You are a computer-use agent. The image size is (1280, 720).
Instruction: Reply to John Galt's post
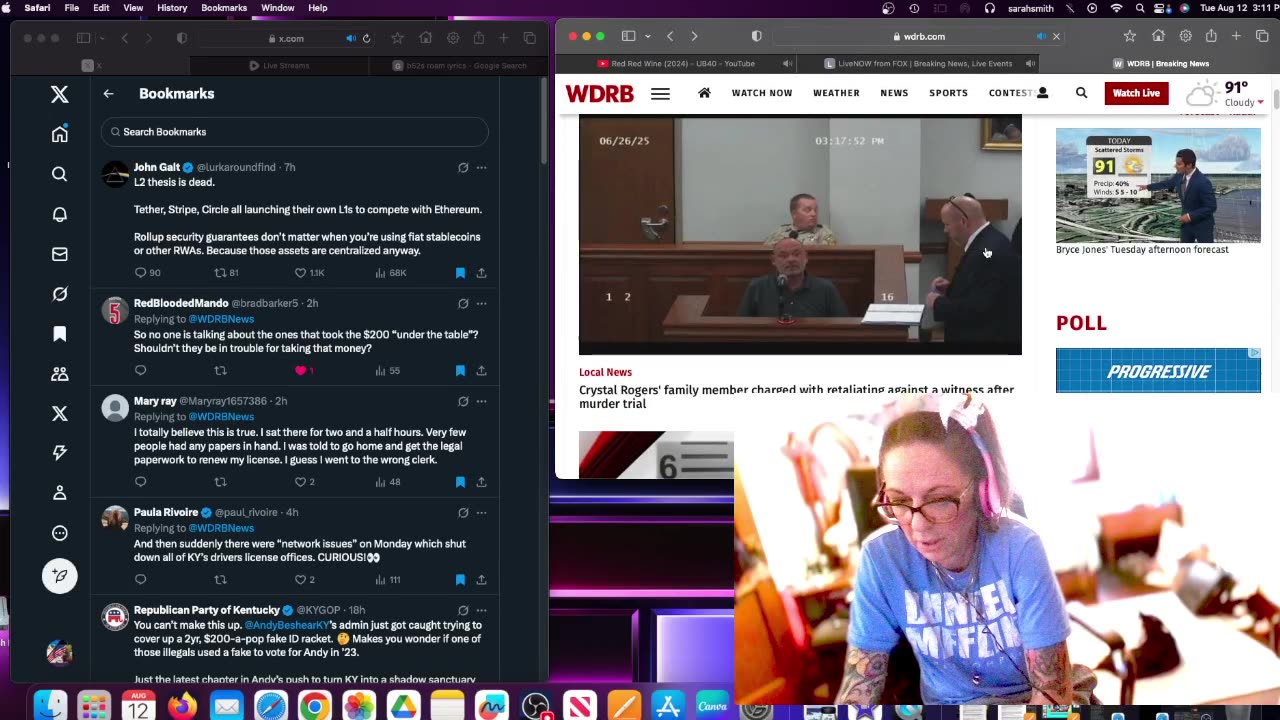click(x=140, y=273)
